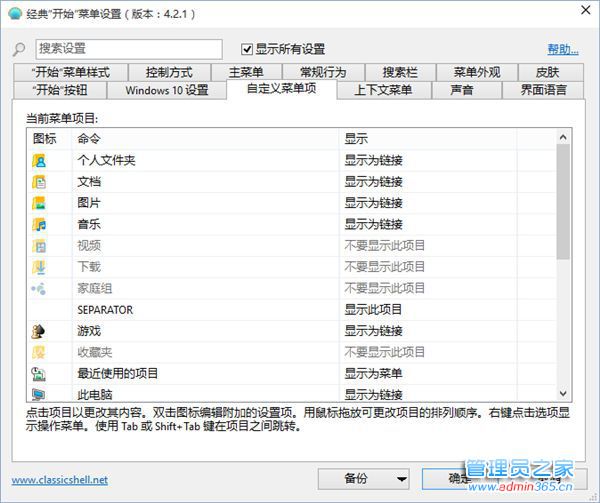Select the 文档 command text
The image size is (600, 503).
pos(89,182)
